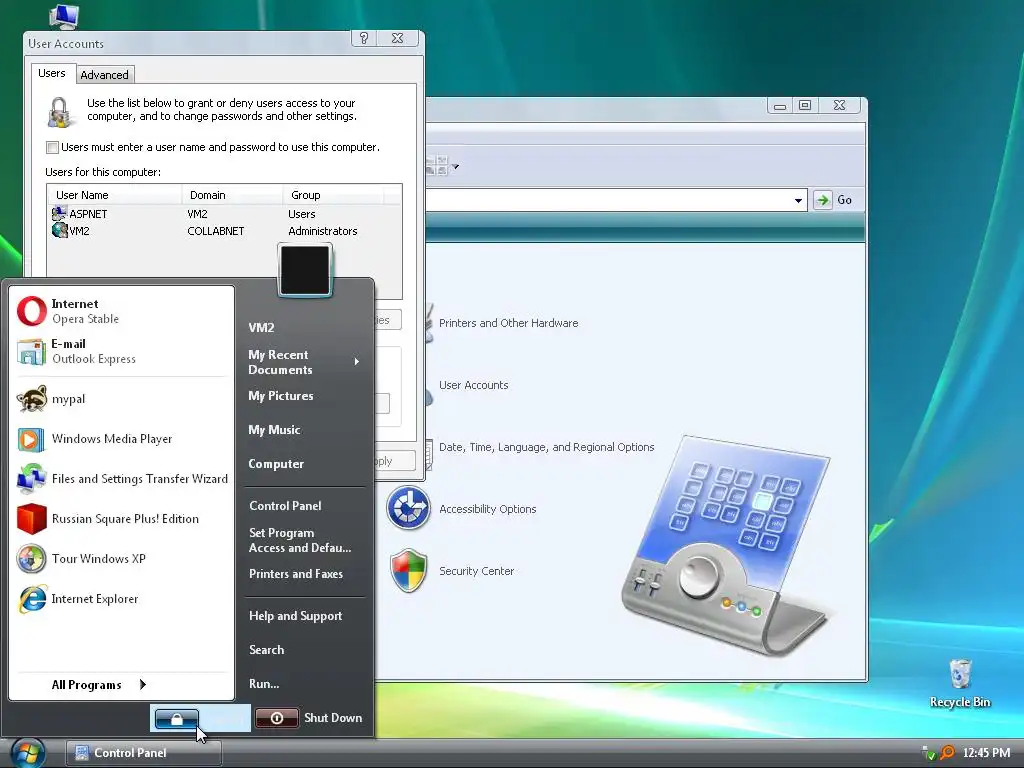Open the Recycle Bin on desktop

960,683
